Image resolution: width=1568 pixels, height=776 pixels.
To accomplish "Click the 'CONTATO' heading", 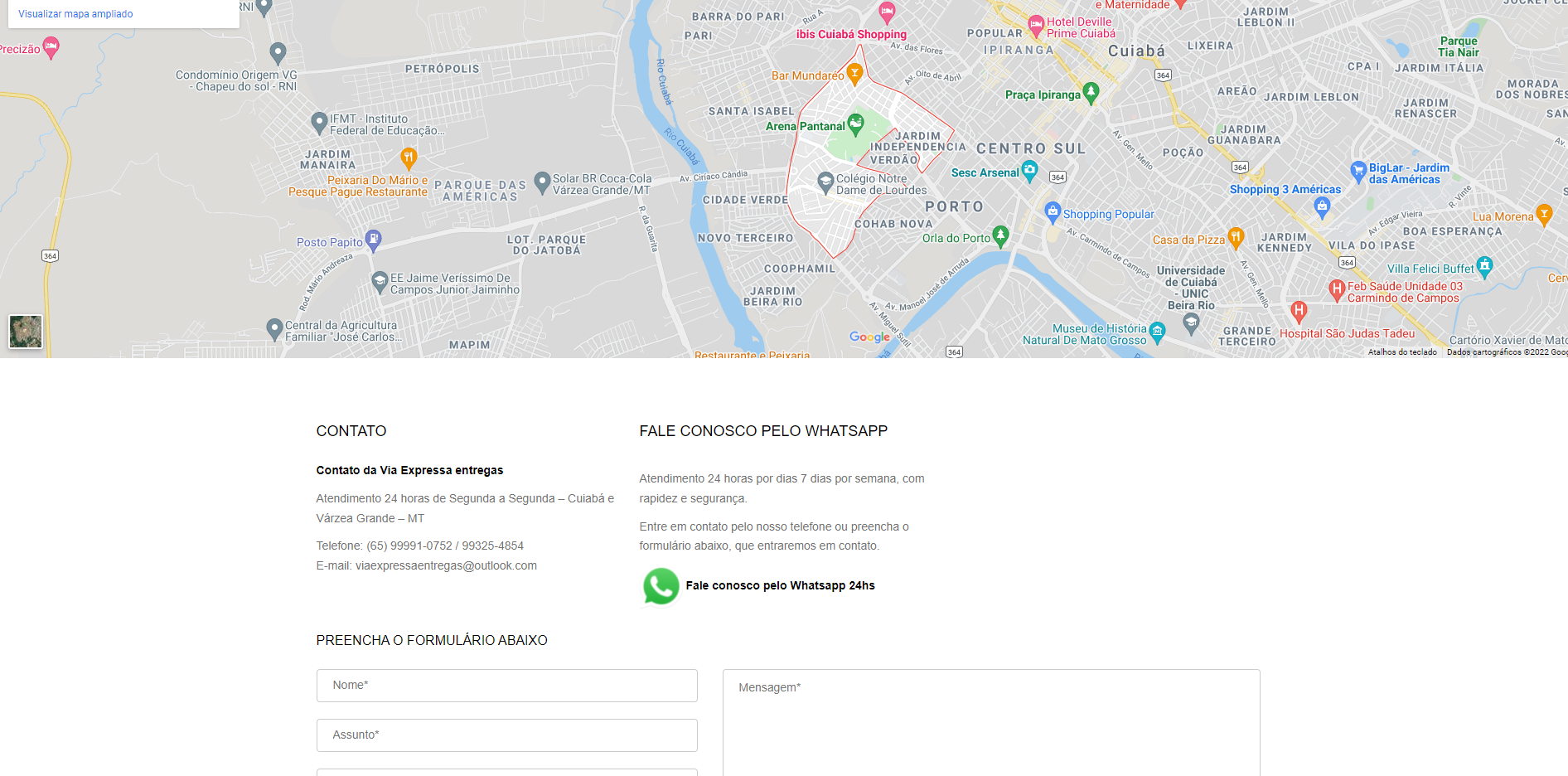I will [351, 431].
